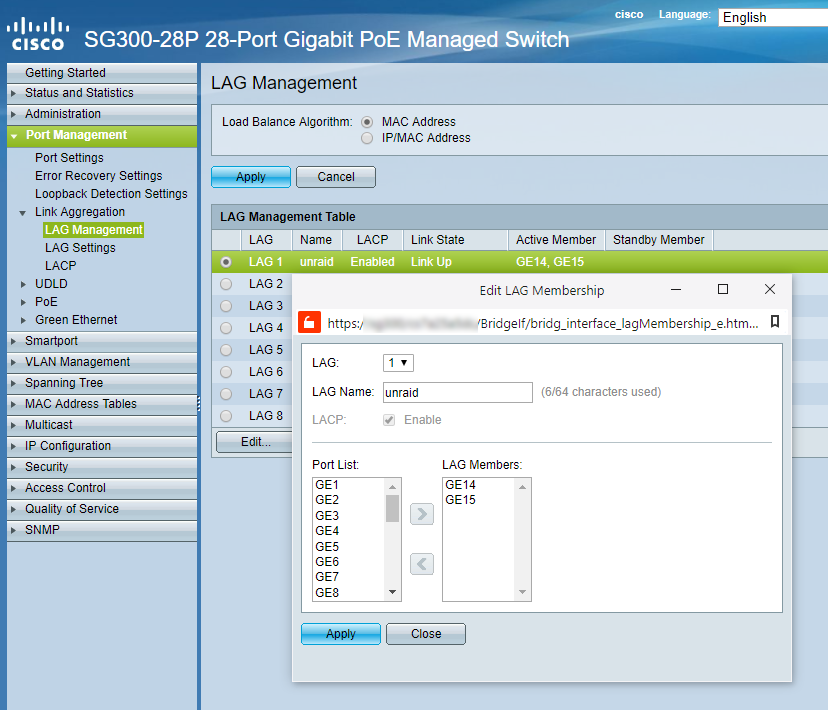Expand the UDLD submenu

(23, 284)
